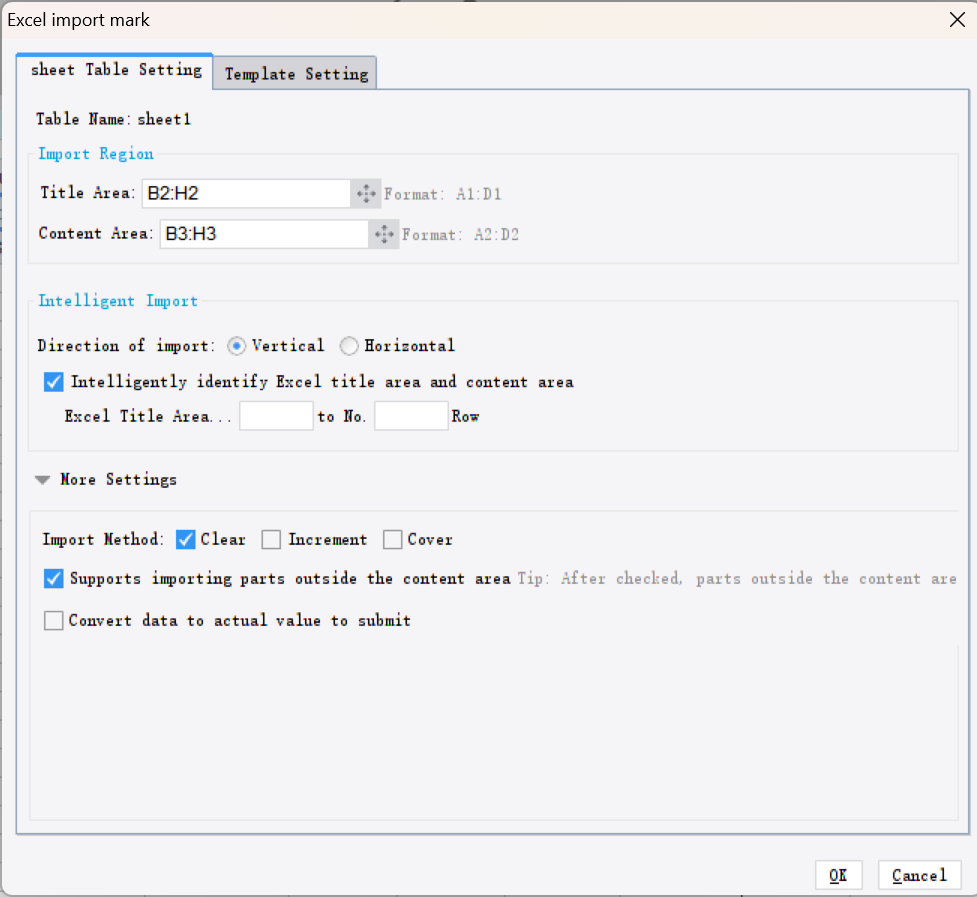The width and height of the screenshot is (977, 897).
Task: Click the 'to No.' end row field
Action: (x=411, y=416)
